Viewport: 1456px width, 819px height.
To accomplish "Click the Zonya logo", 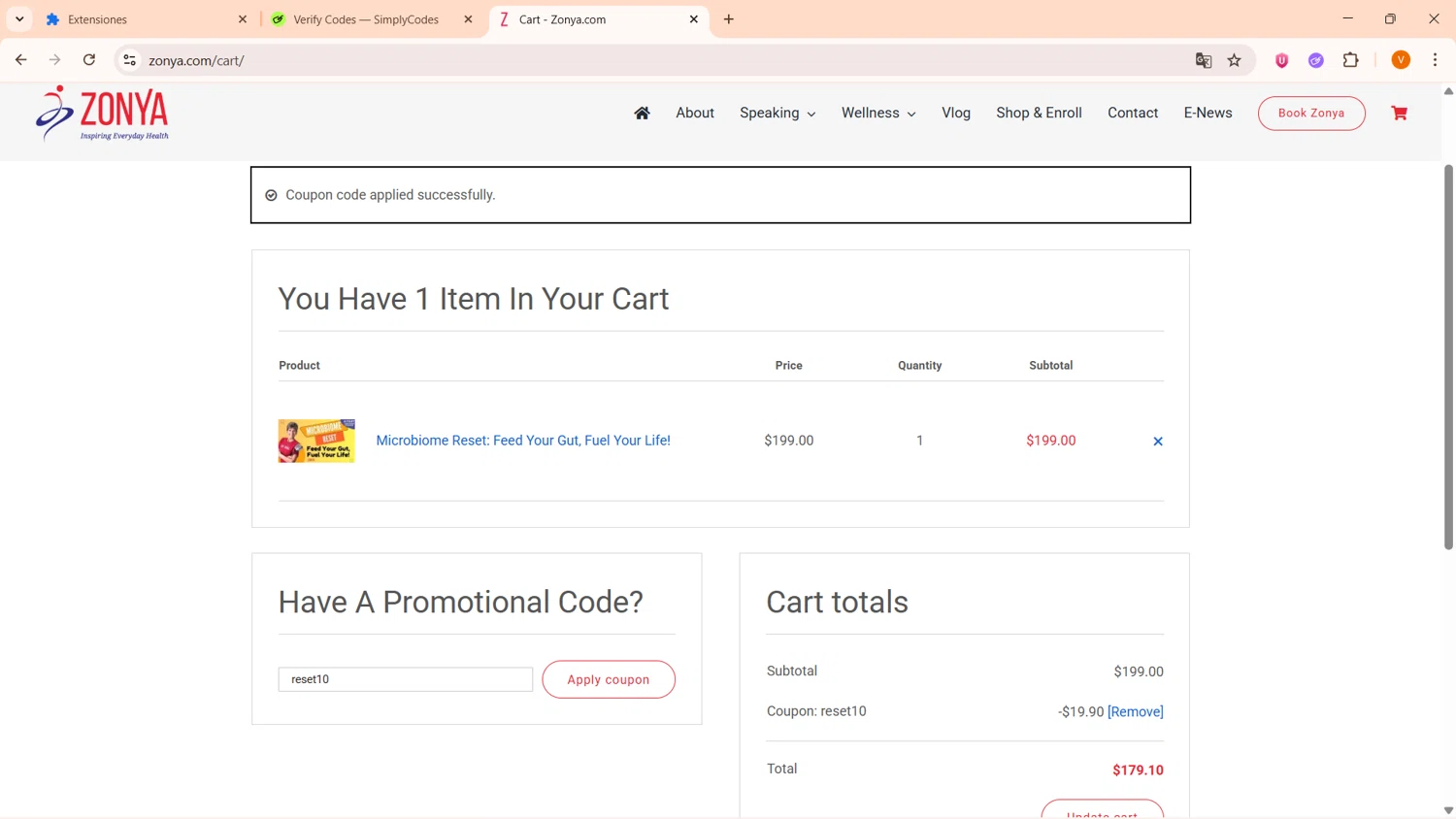I will [x=103, y=114].
